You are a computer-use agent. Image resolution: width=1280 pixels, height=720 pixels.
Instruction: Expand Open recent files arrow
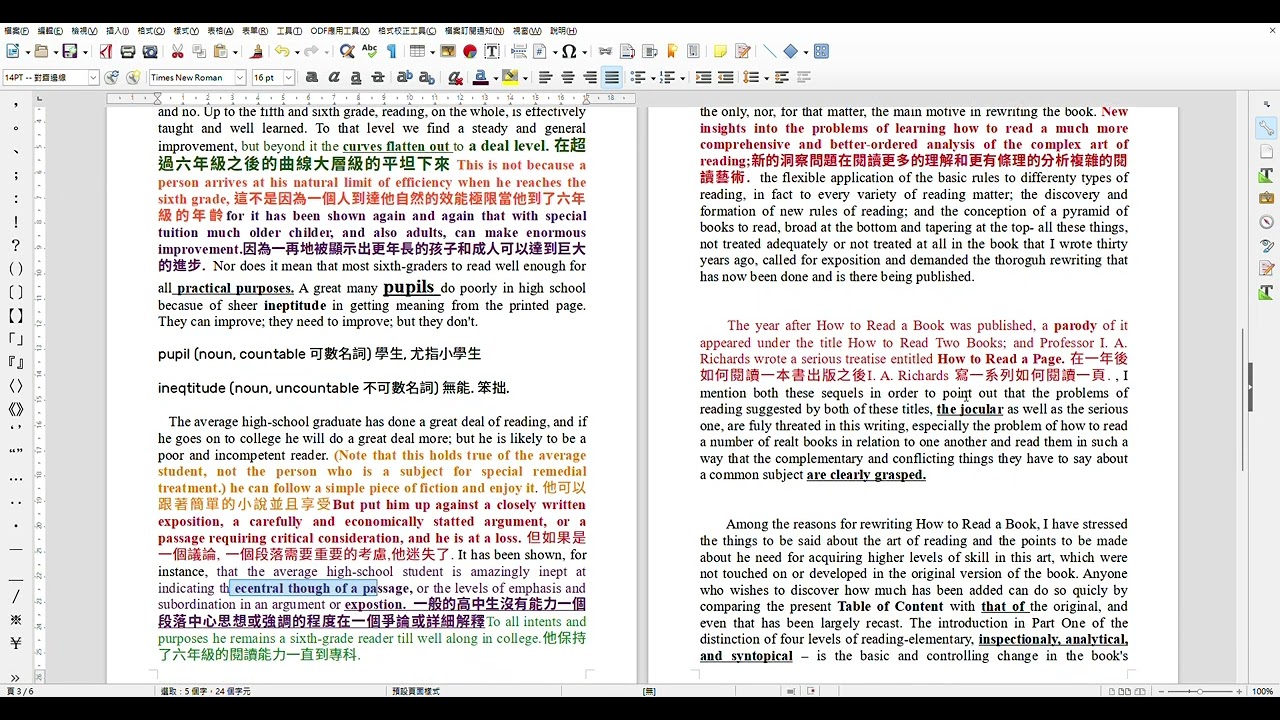point(54,51)
